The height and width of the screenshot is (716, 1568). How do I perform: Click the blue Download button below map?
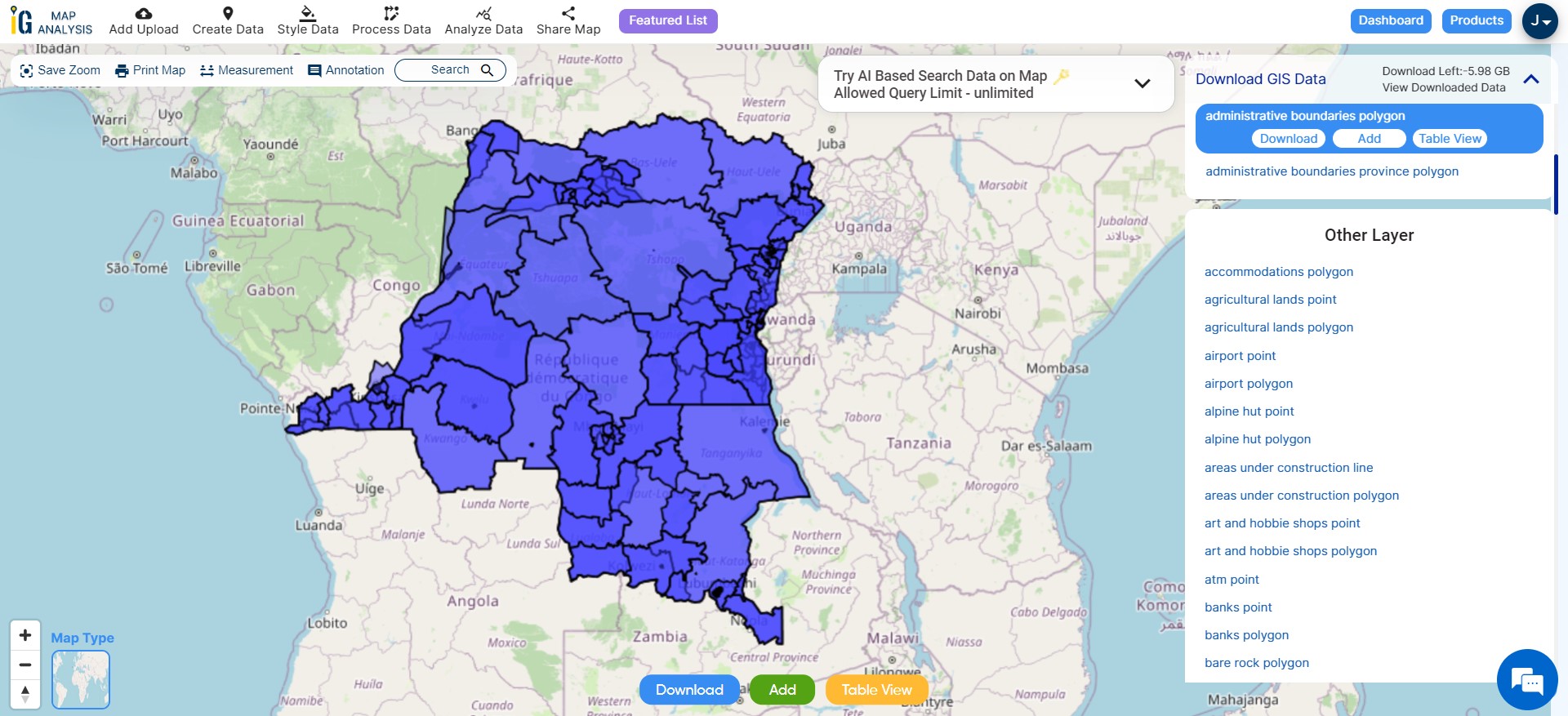[689, 690]
